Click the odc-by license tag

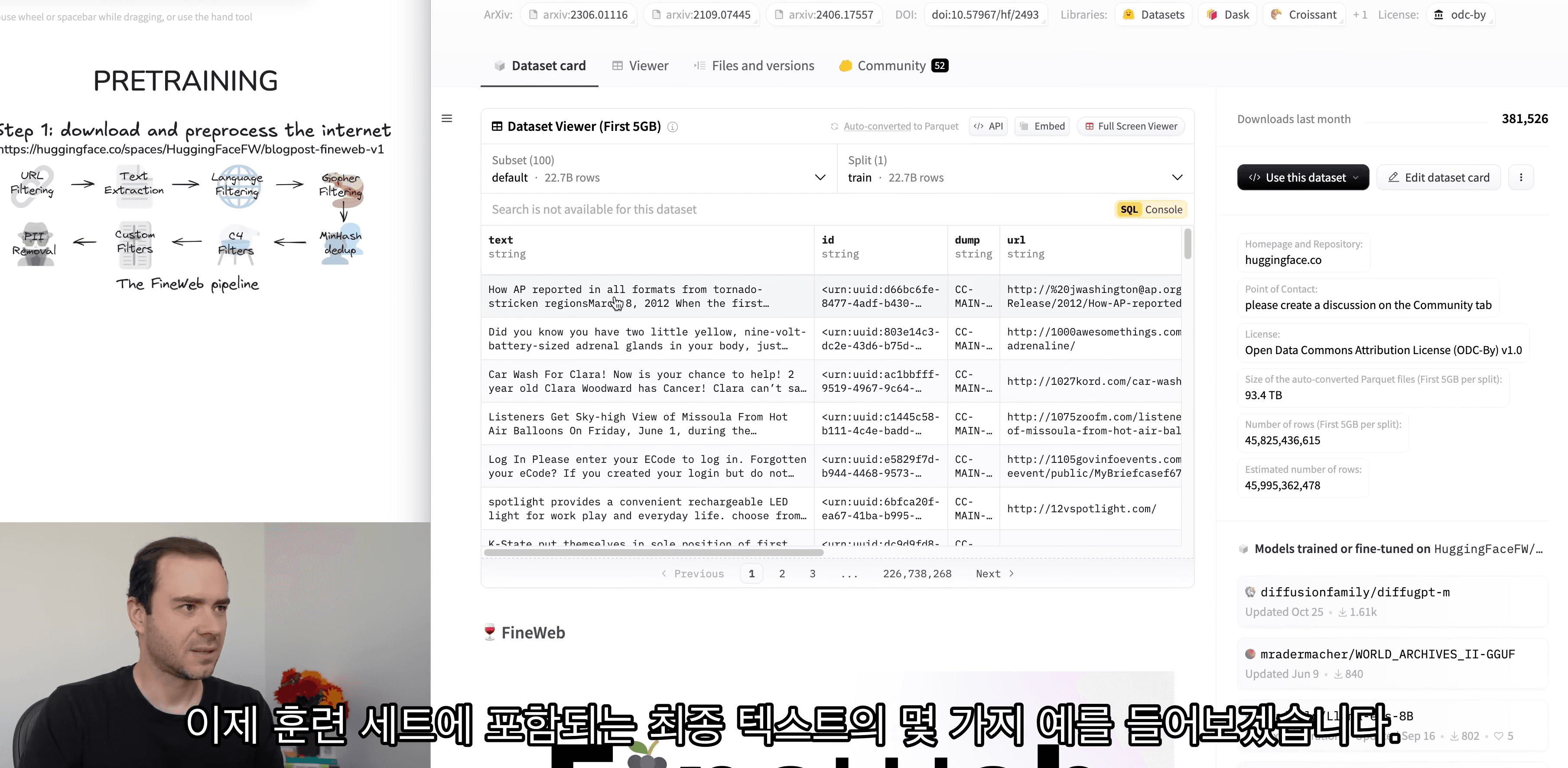pos(1460,15)
